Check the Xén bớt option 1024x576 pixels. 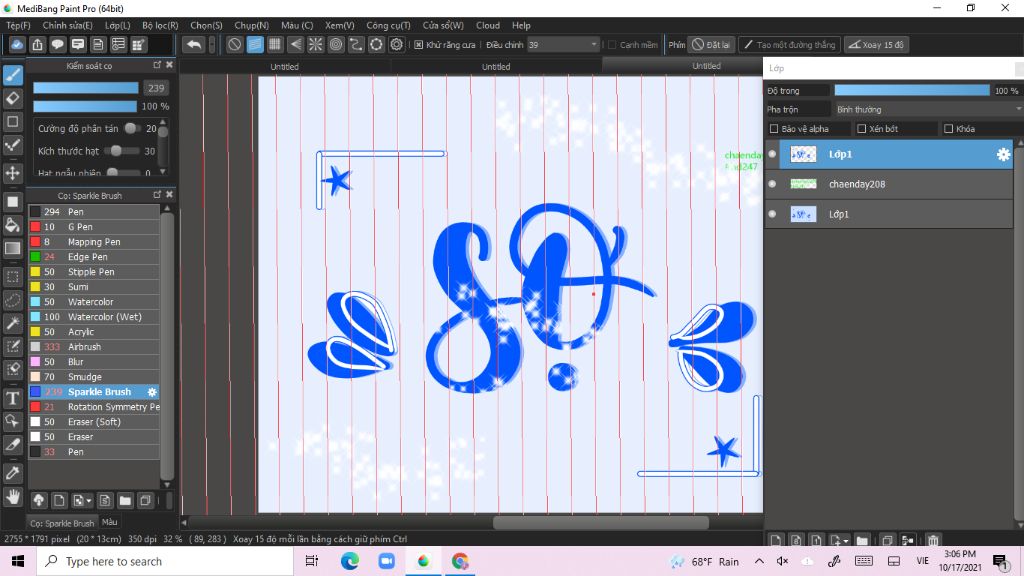coord(861,129)
